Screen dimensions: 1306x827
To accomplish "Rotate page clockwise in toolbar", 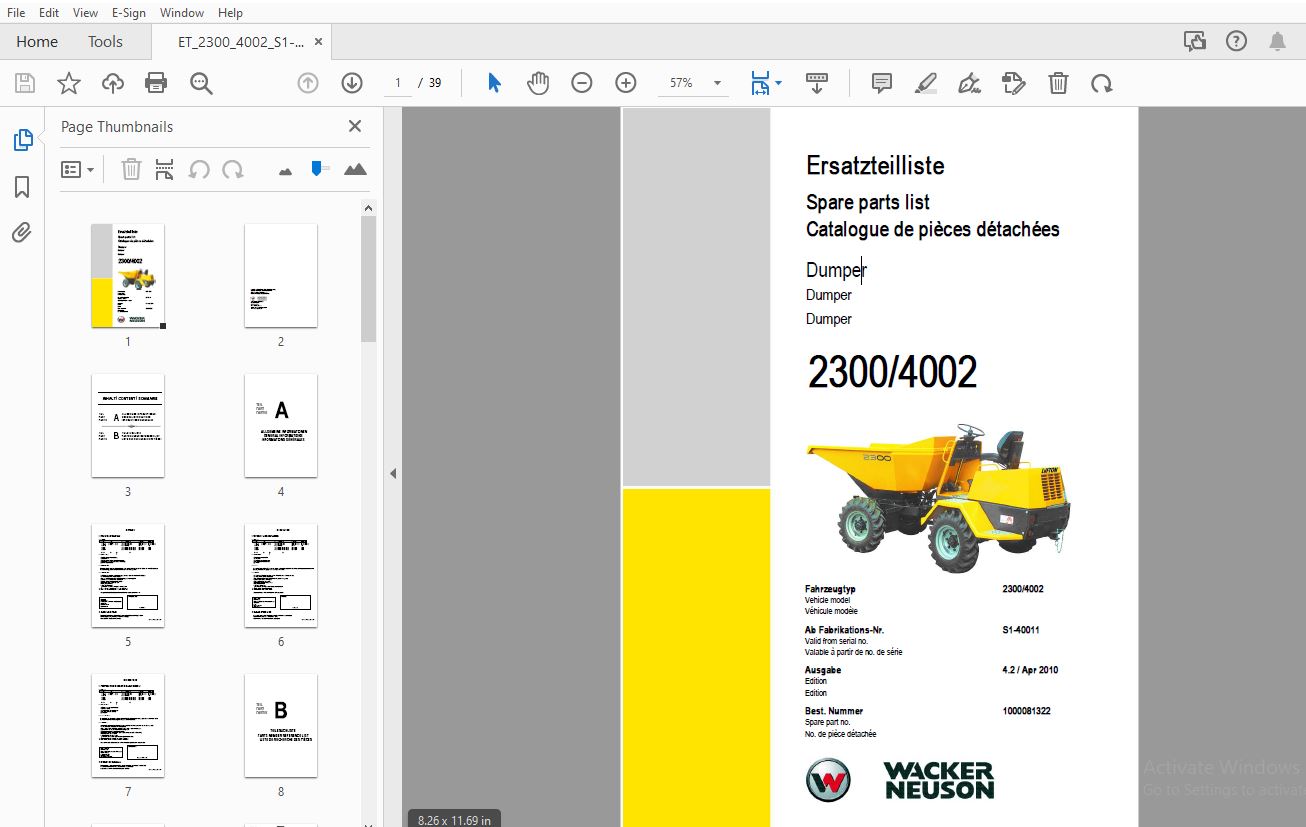I will 1102,83.
